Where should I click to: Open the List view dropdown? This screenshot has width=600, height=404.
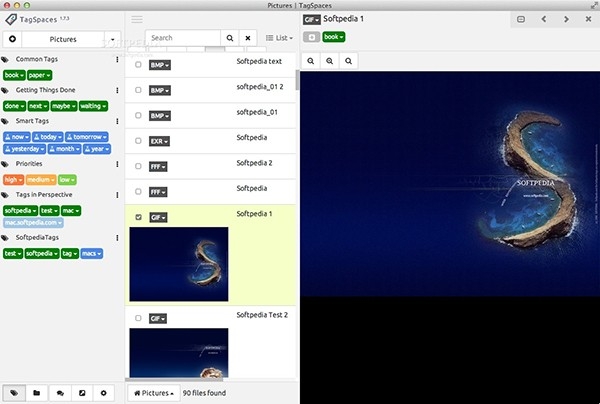click(x=279, y=38)
